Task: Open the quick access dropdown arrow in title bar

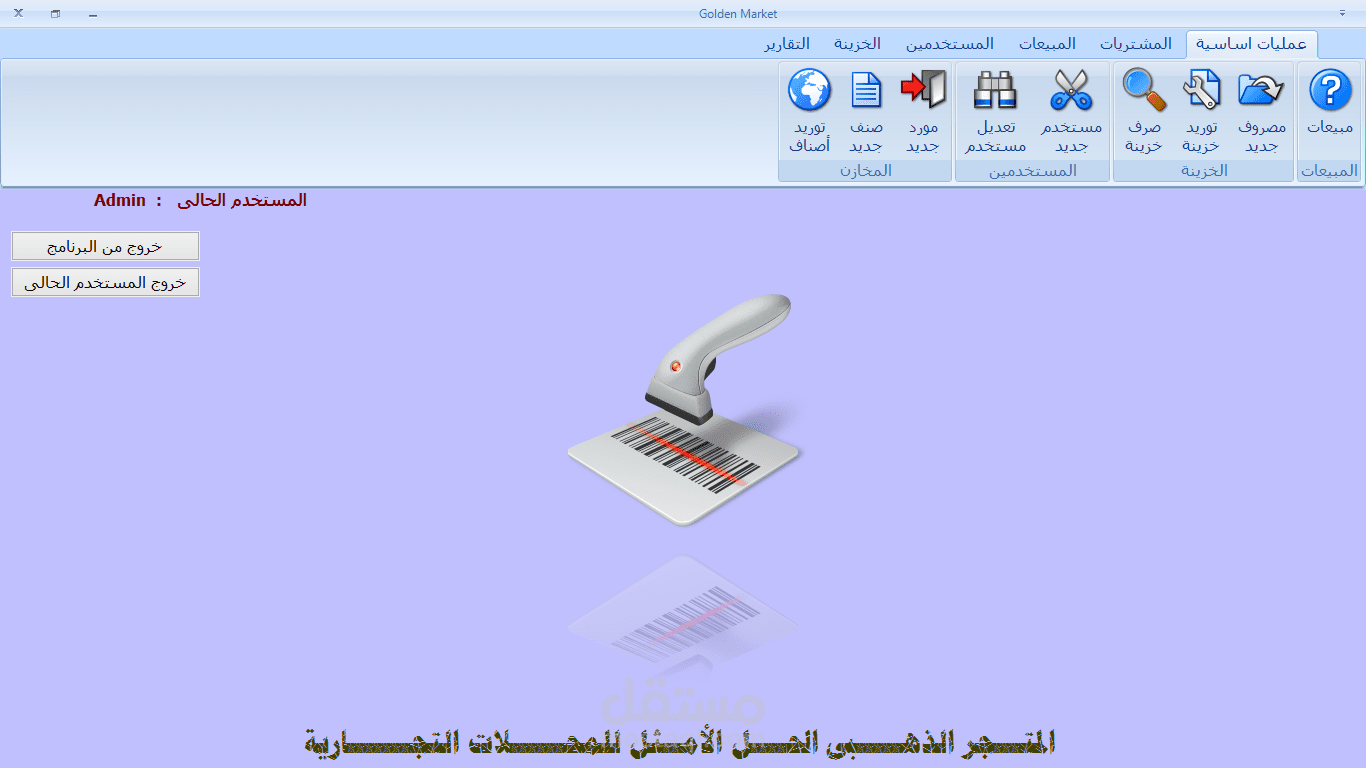Action: (x=1342, y=14)
